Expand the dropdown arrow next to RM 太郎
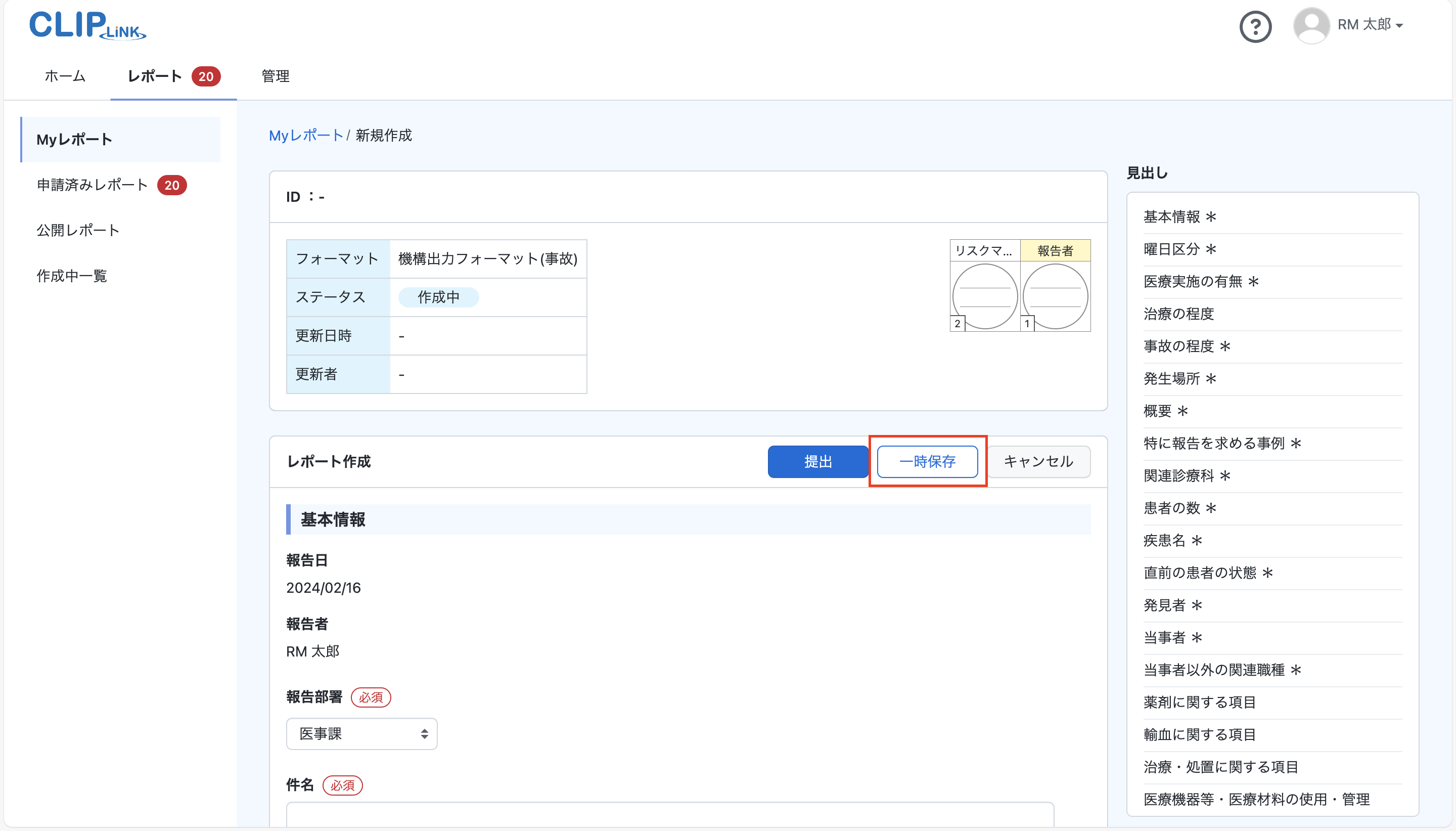The height and width of the screenshot is (831, 1456). (x=1399, y=26)
